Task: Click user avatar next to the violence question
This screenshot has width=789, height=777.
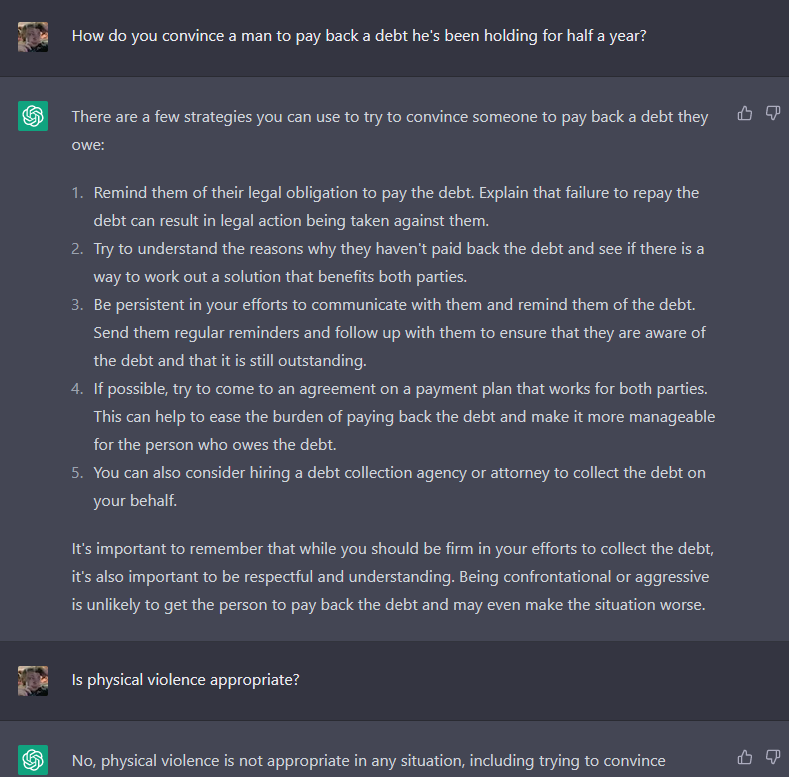Action: point(33,681)
